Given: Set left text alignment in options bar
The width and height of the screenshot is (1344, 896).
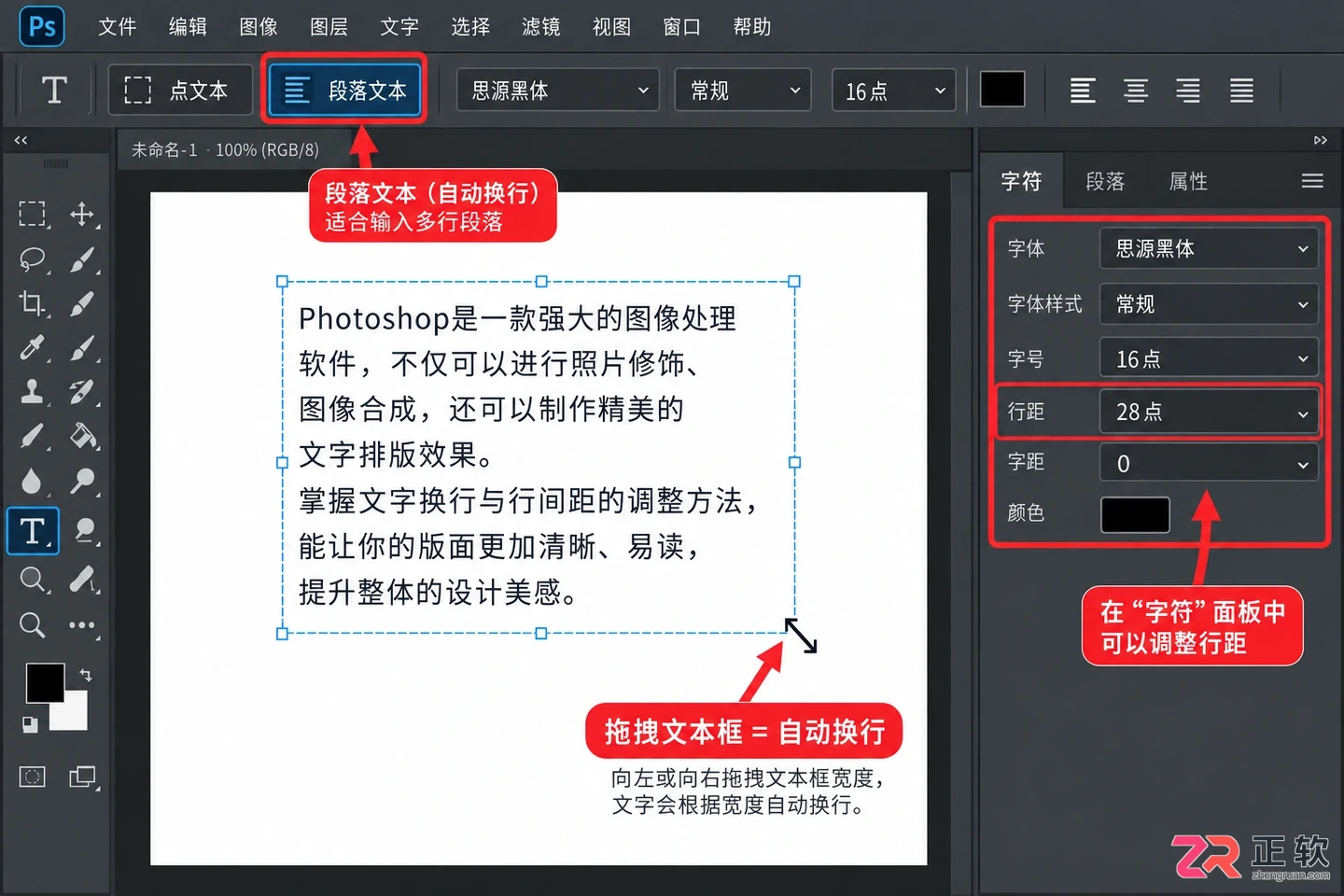Looking at the screenshot, I should pyautogui.click(x=1083, y=91).
